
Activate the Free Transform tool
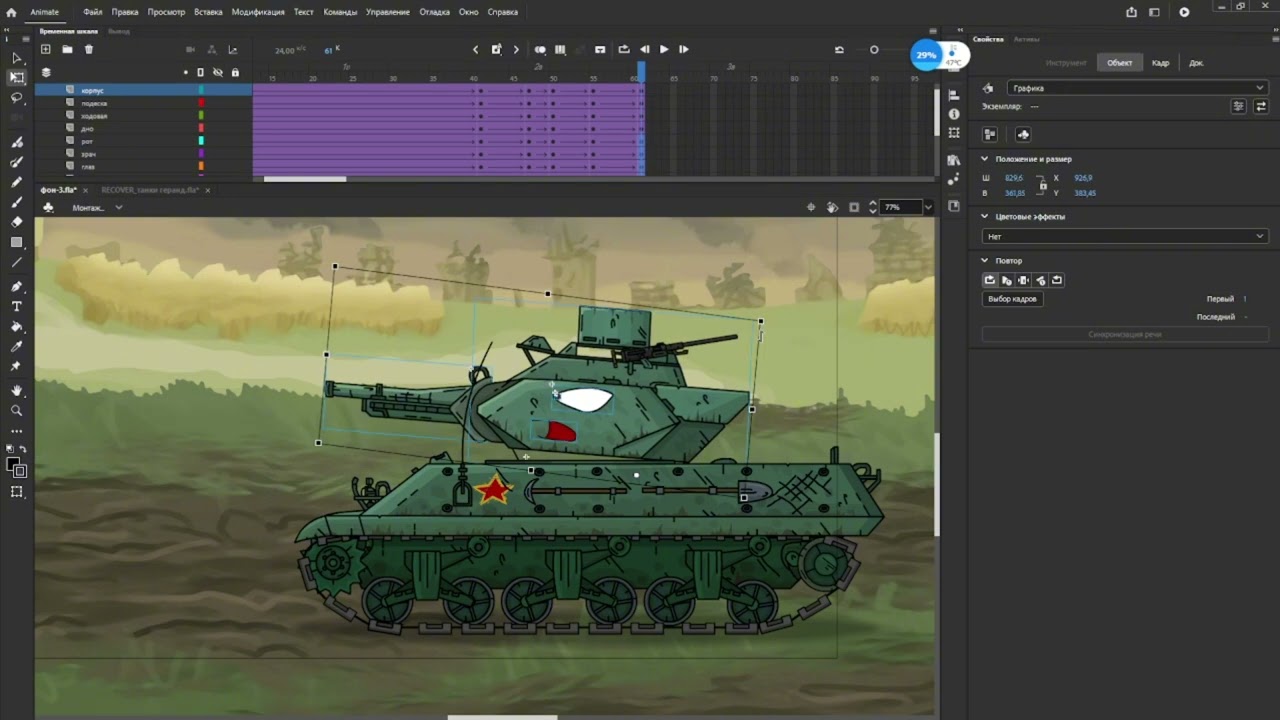[17, 78]
